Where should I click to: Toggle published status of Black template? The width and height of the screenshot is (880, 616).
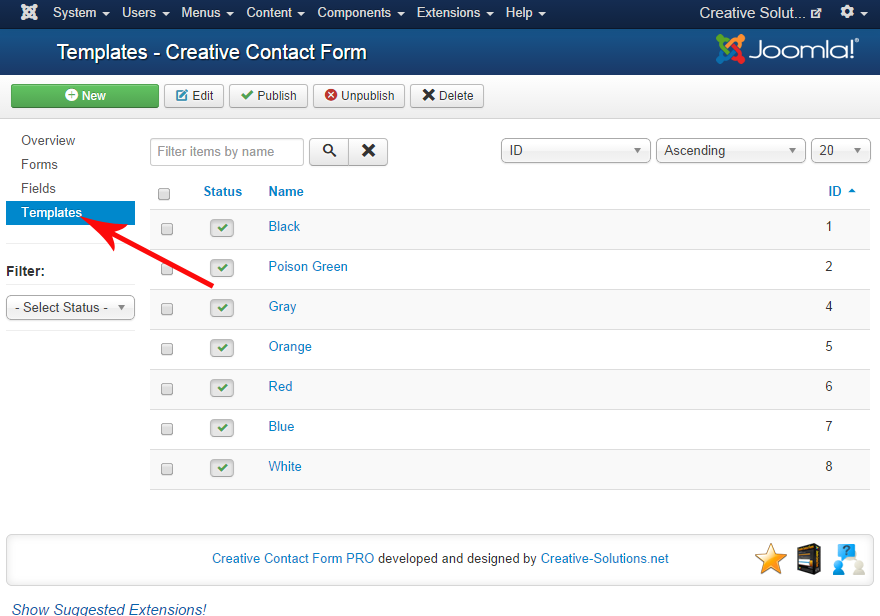[222, 228]
